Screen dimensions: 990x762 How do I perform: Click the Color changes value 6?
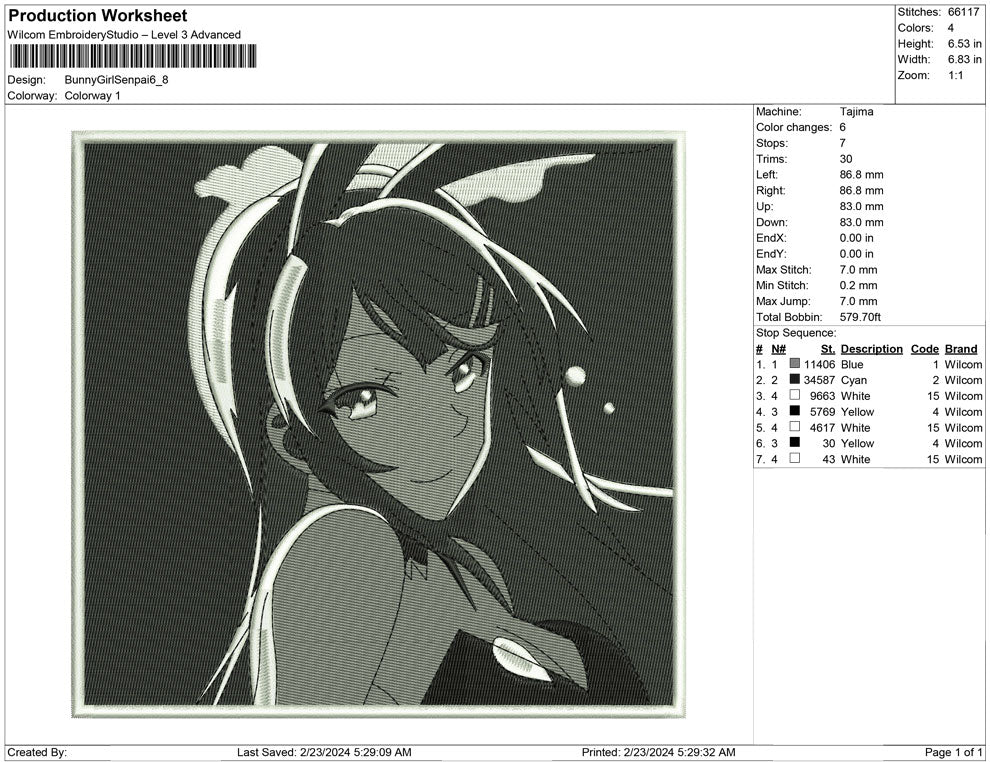coord(843,128)
